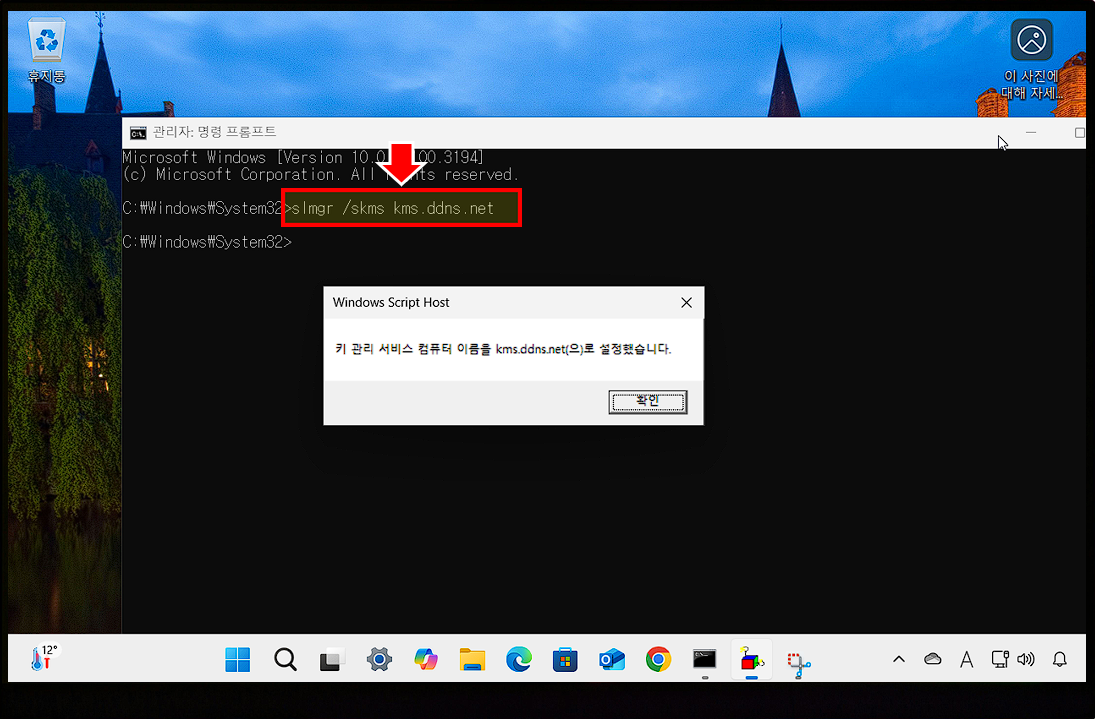Open the highlighted activation tool icon on taskbar
Screen dimensions: 1095x719
751,659
